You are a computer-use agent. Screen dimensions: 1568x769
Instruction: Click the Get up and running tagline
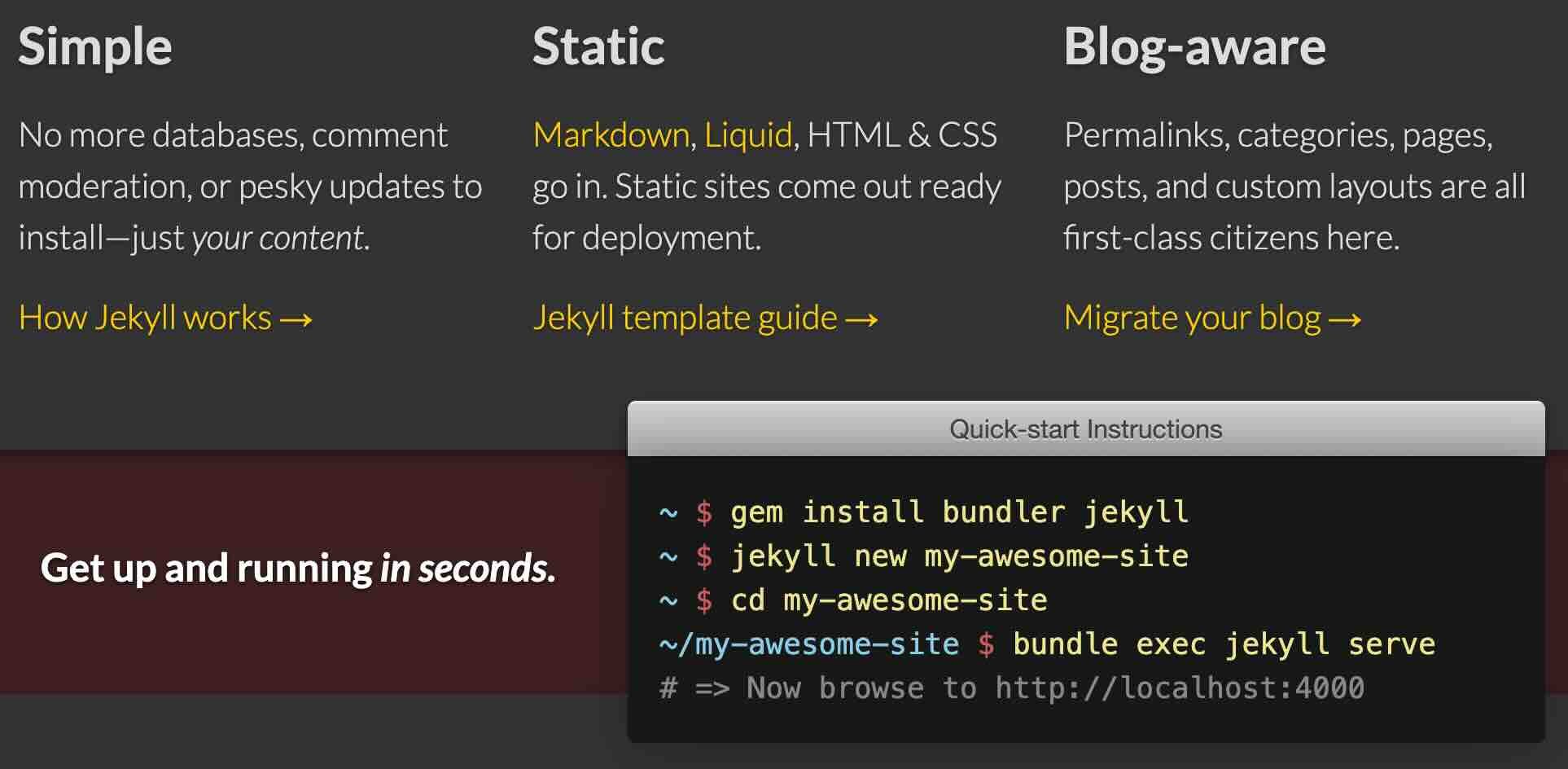pyautogui.click(x=300, y=568)
